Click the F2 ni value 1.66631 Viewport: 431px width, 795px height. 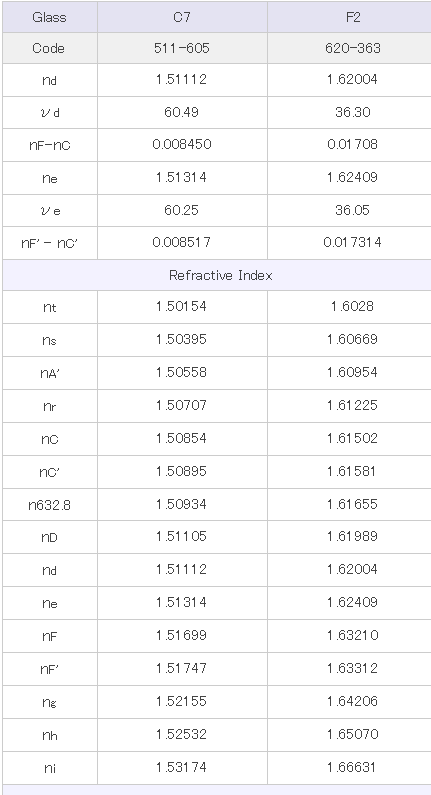tap(352, 767)
